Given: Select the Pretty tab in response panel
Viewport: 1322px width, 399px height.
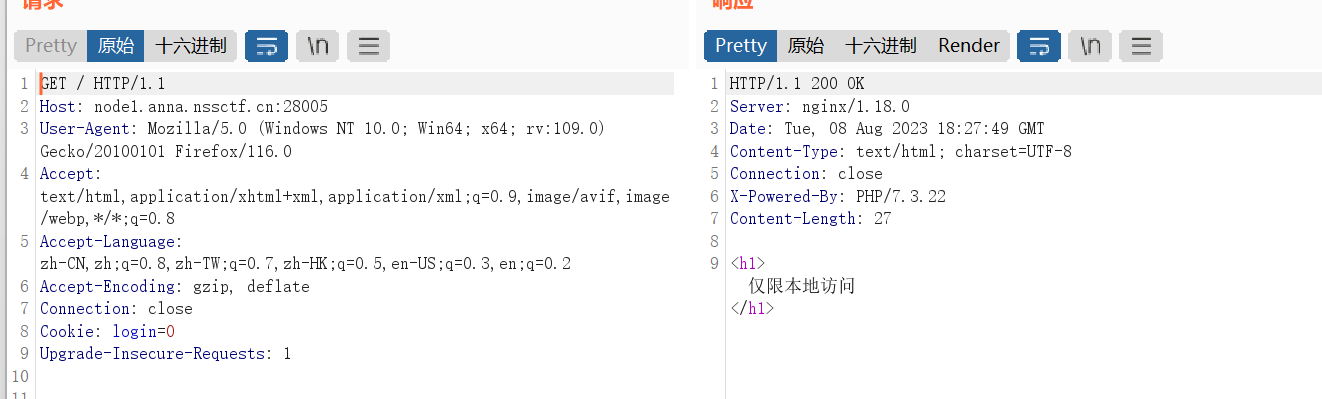Looking at the screenshot, I should pyautogui.click(x=741, y=45).
